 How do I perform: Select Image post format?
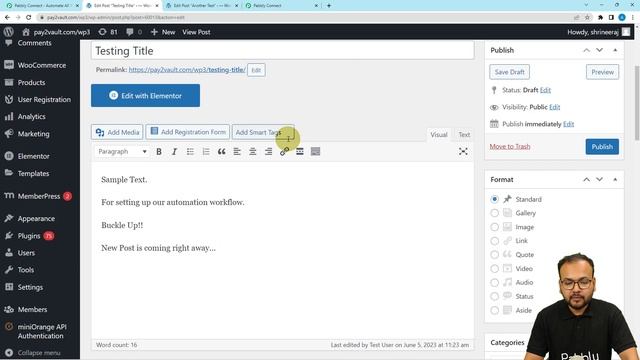[494, 227]
